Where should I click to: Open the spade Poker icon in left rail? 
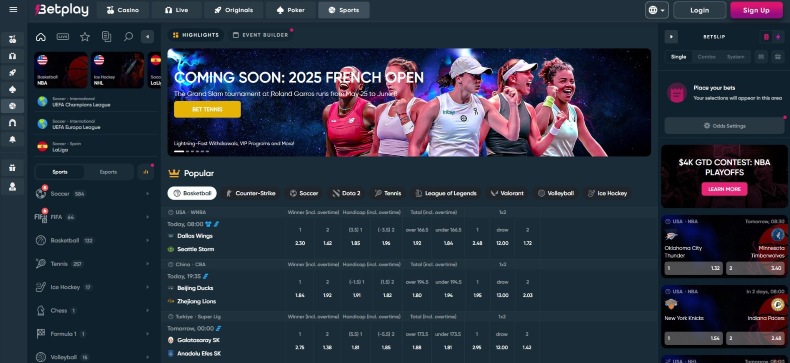tap(13, 89)
